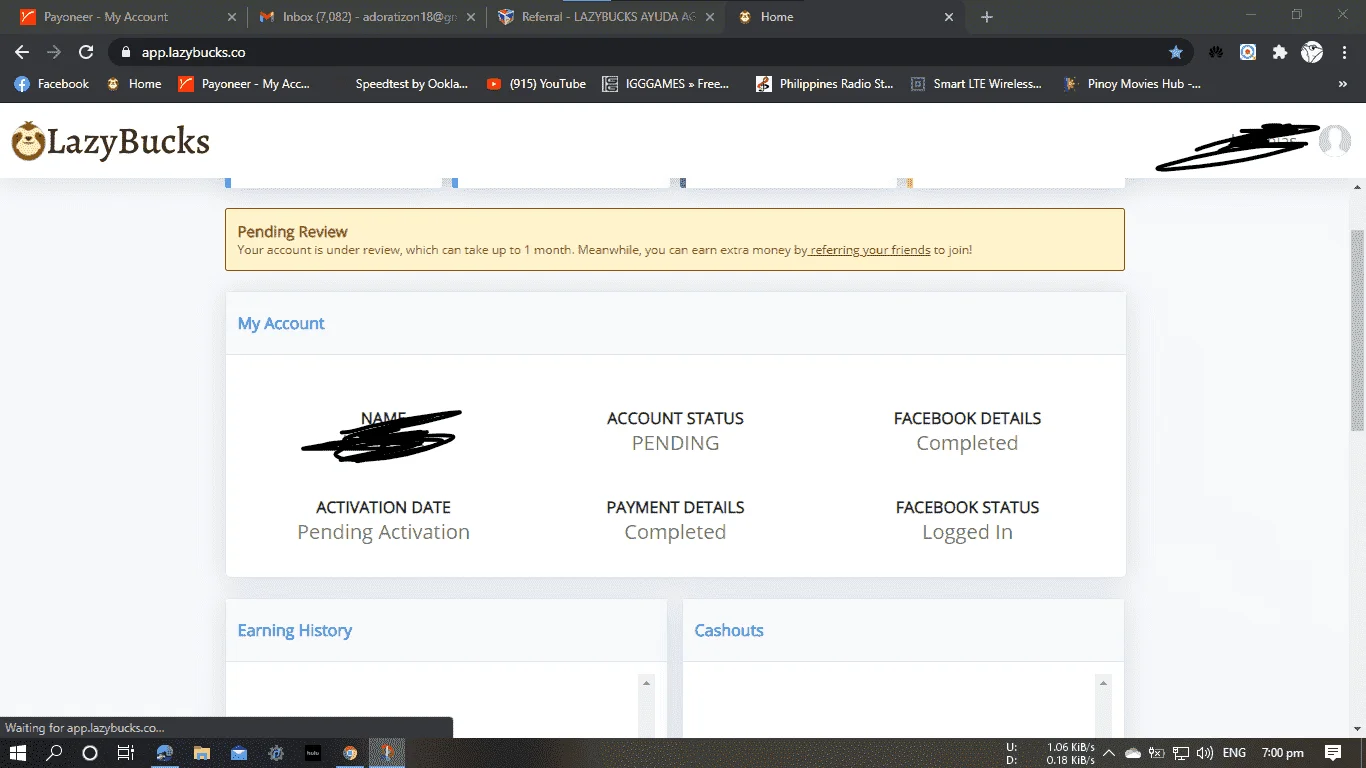Click the PENDING account status value
The width and height of the screenshot is (1366, 768).
(x=675, y=443)
